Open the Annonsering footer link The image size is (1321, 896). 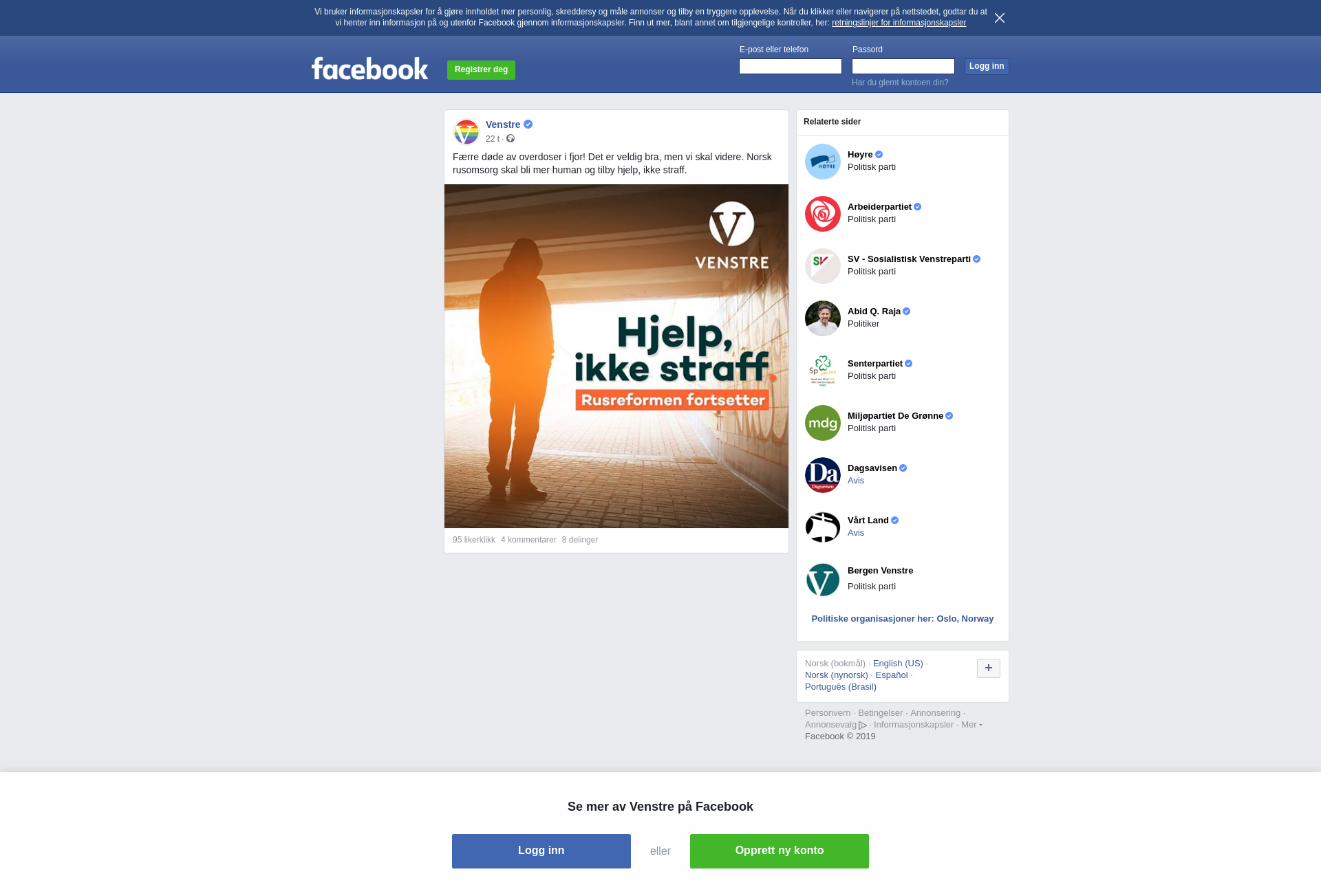click(935, 713)
